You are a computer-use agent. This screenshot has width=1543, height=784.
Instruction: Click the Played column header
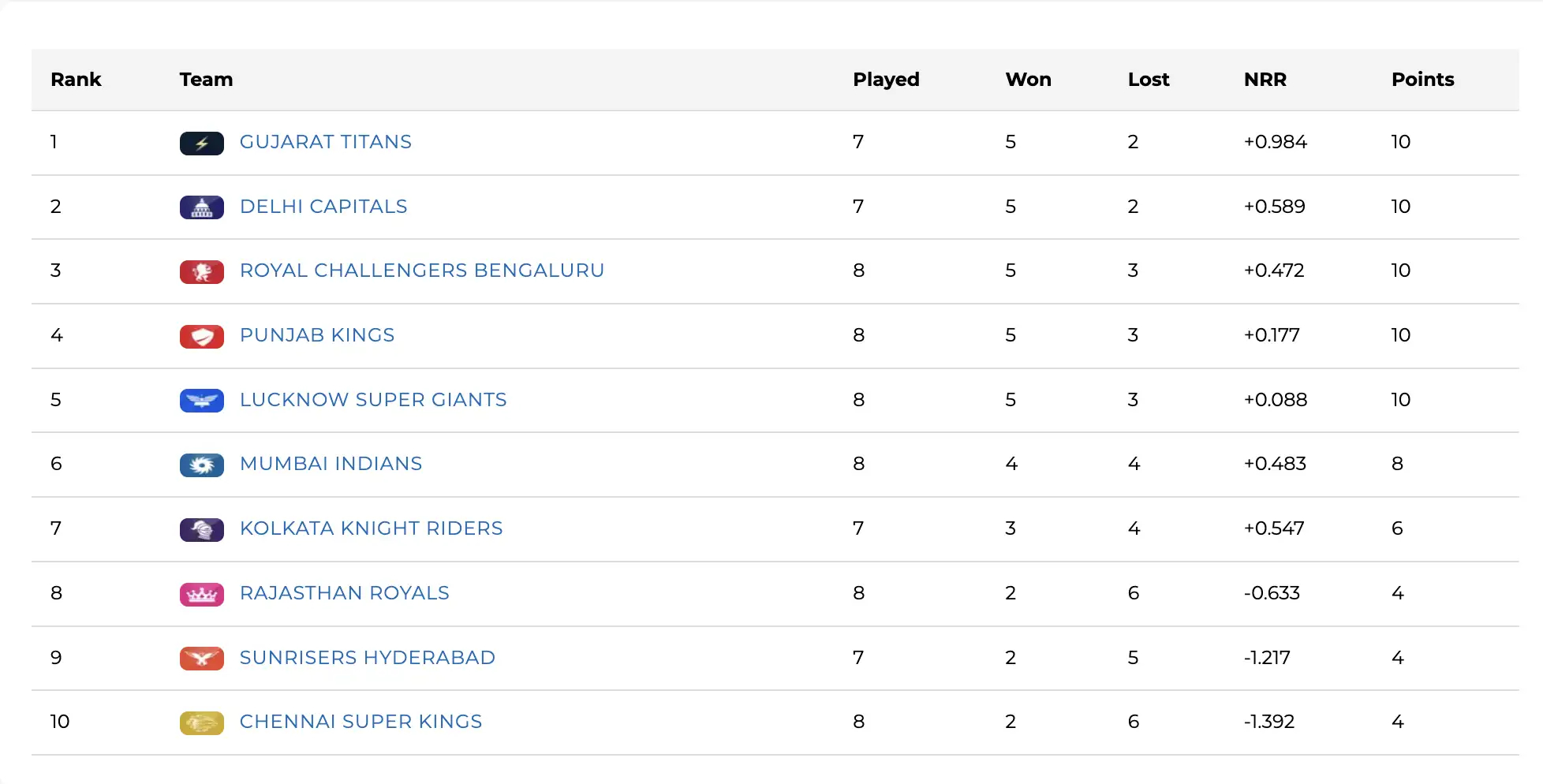[885, 80]
